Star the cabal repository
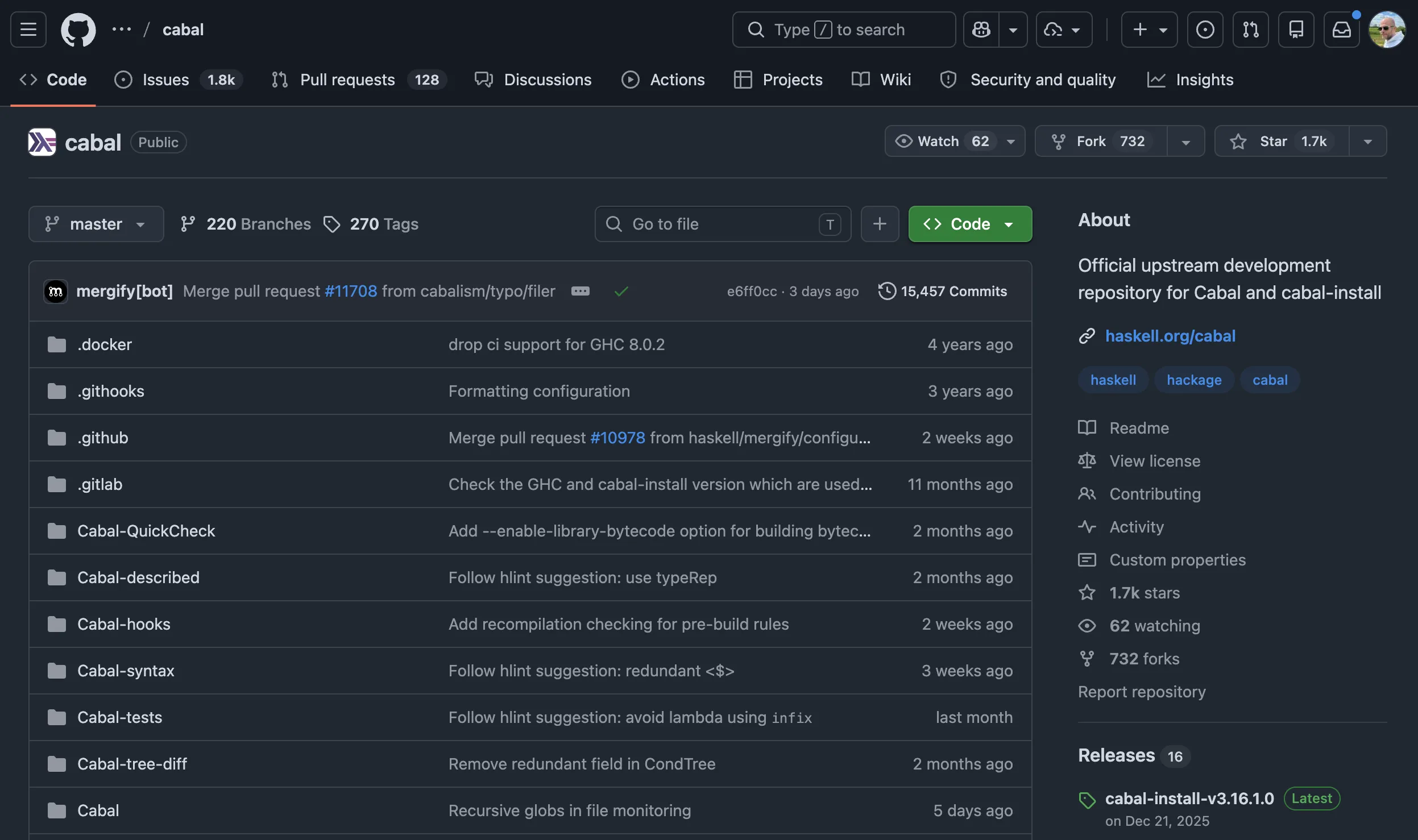 (1282, 141)
